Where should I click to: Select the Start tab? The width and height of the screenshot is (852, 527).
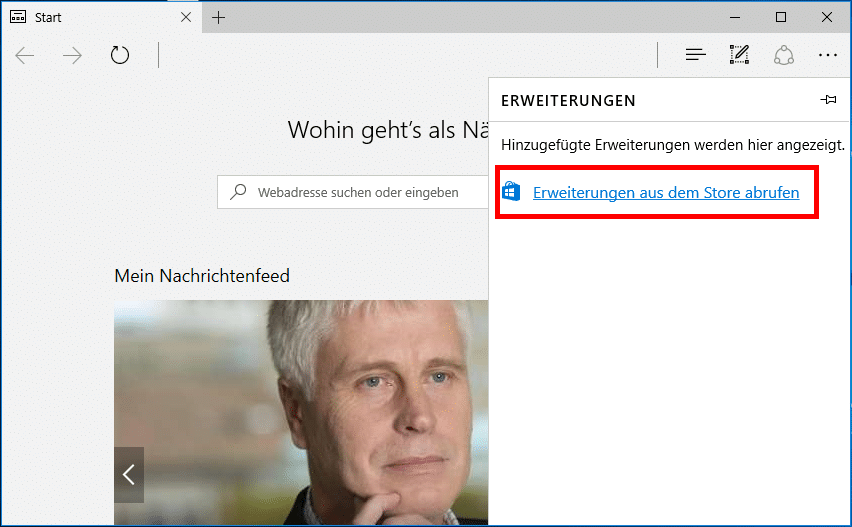pyautogui.click(x=101, y=17)
